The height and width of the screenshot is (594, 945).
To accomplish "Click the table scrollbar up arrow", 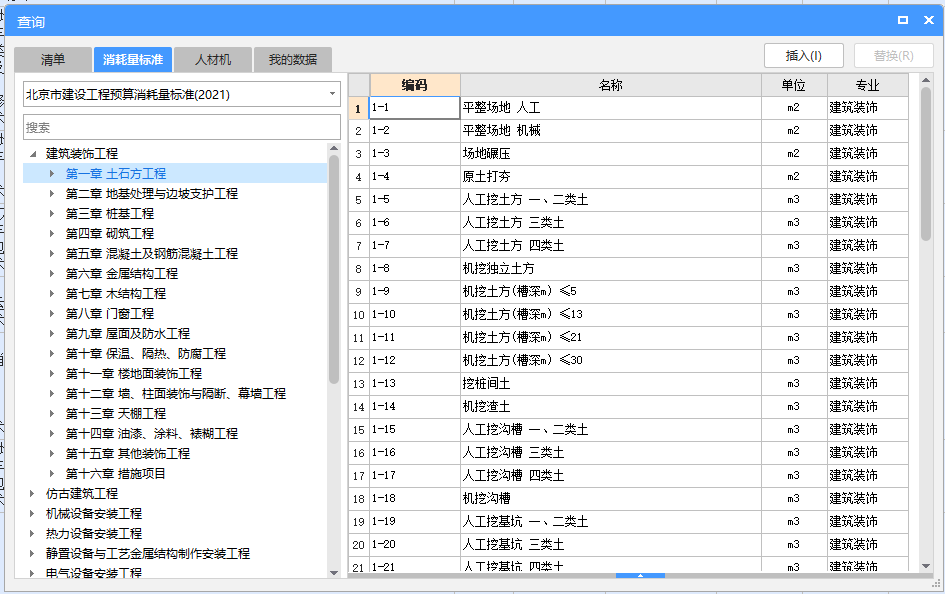I will pyautogui.click(x=926, y=80).
